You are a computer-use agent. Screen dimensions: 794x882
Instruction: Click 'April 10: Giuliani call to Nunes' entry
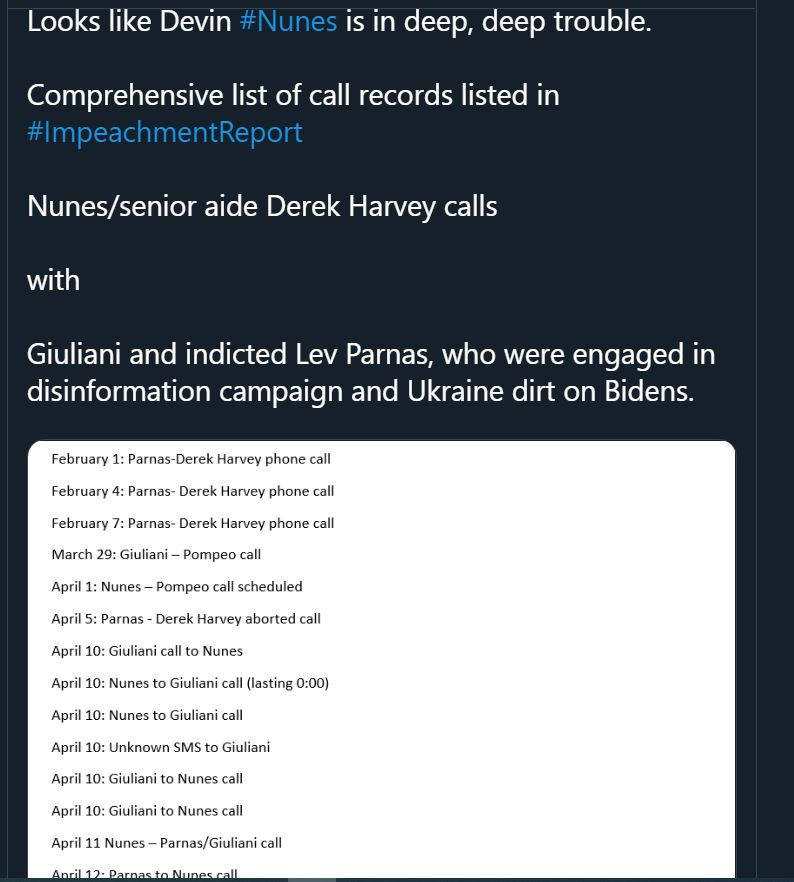click(147, 651)
